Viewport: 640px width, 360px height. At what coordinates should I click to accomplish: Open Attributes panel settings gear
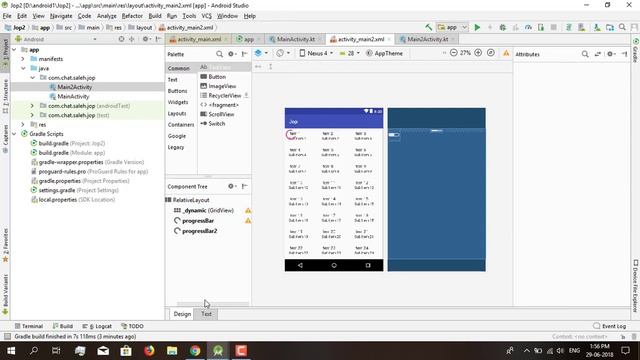click(x=610, y=54)
